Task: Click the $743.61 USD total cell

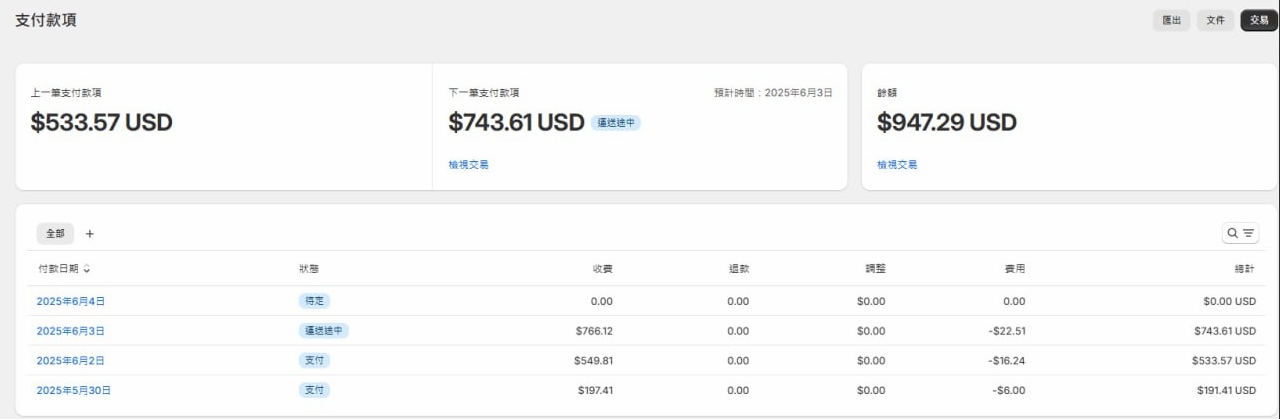Action: pyautogui.click(x=1227, y=331)
